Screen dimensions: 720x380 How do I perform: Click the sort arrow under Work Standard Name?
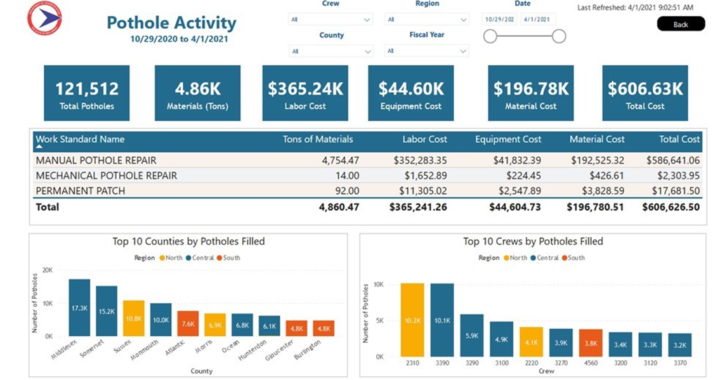[39, 147]
